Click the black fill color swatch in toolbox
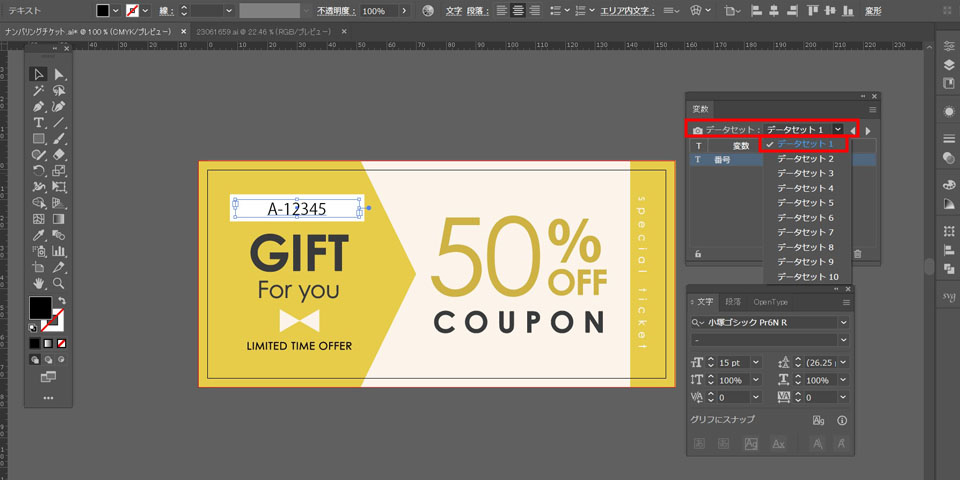Viewport: 960px width, 480px height. point(40,307)
